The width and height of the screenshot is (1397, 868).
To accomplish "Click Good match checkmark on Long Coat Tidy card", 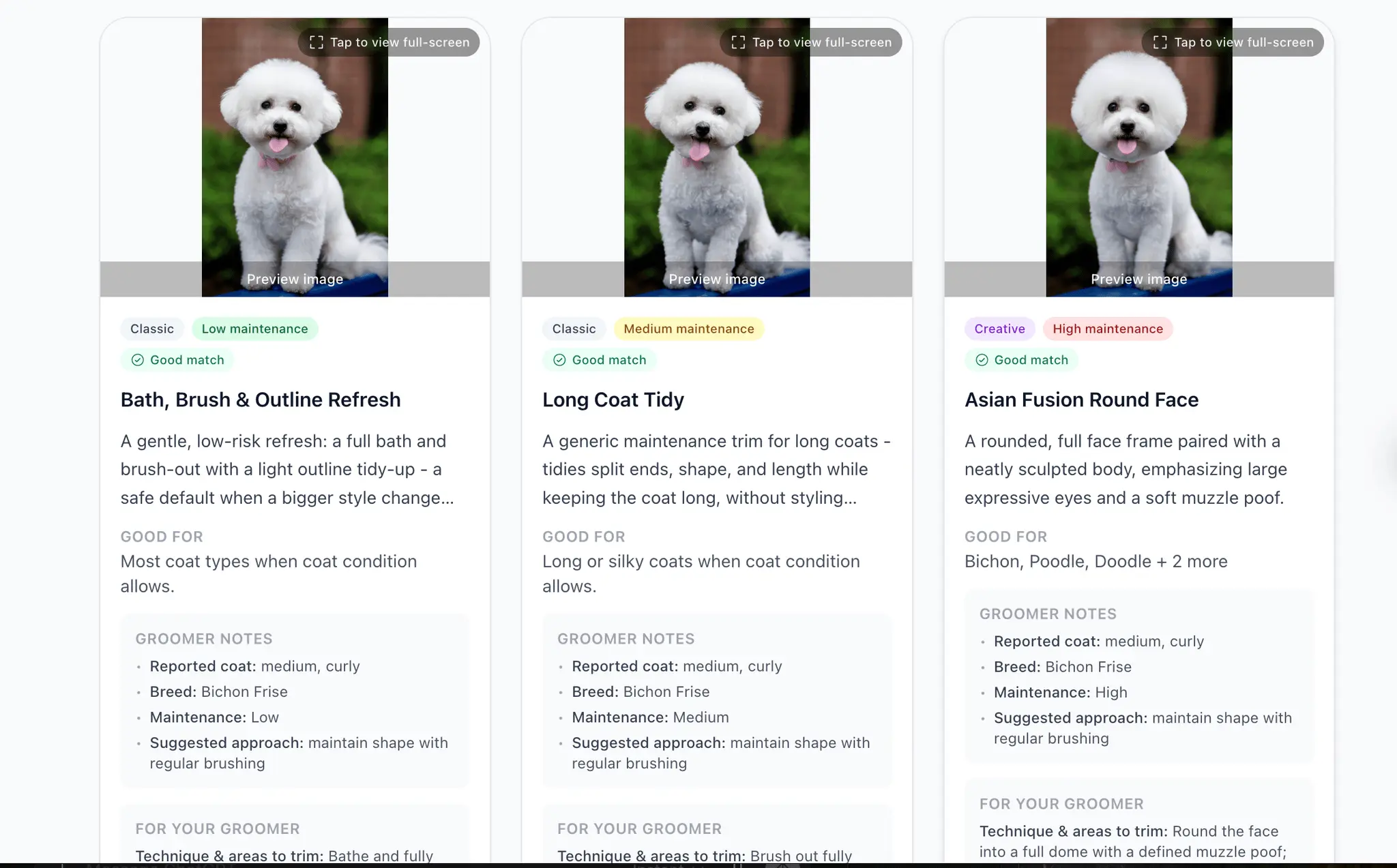I will click(x=559, y=360).
